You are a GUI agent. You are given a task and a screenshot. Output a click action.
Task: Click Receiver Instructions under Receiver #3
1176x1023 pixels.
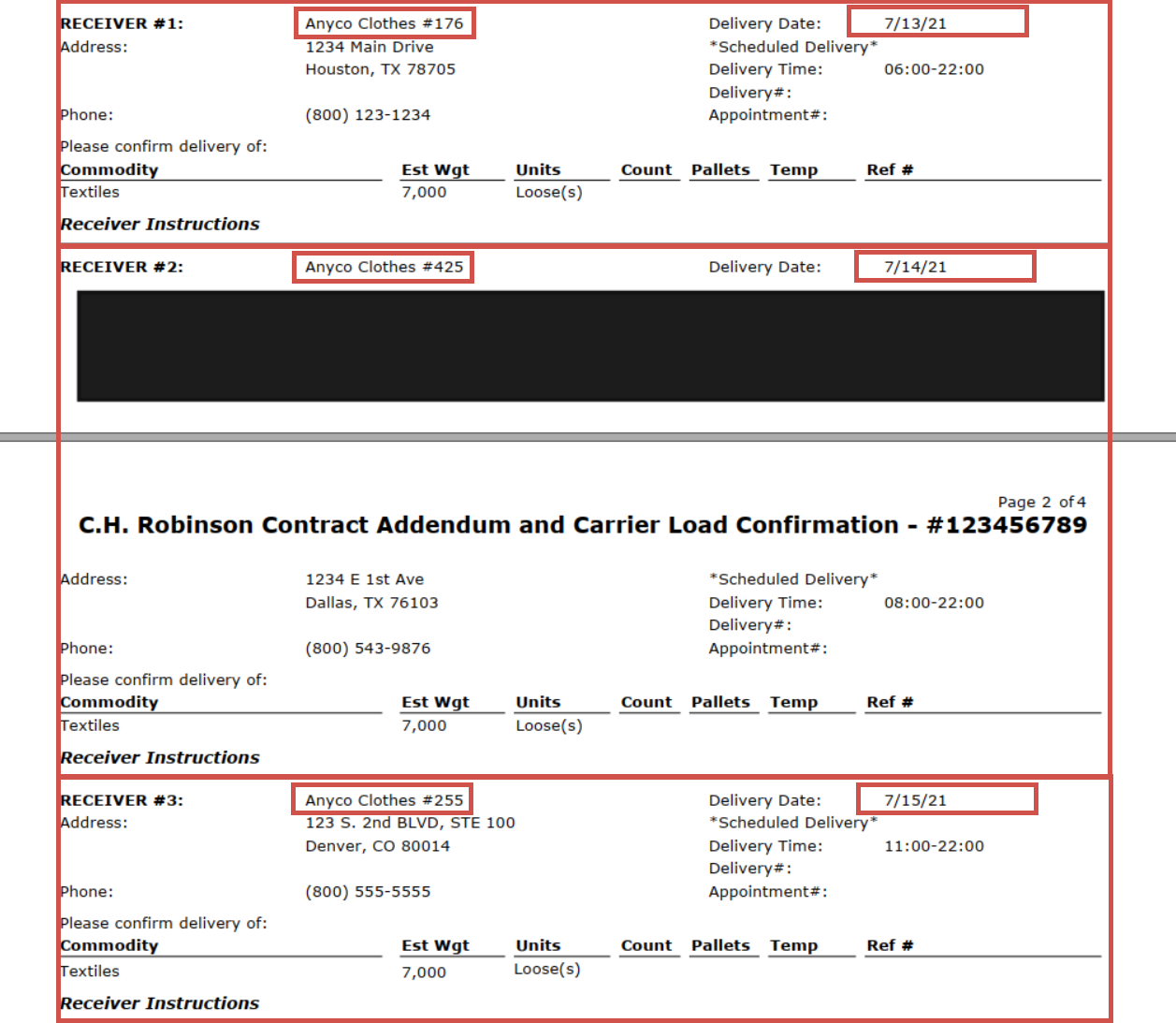coord(160,1003)
